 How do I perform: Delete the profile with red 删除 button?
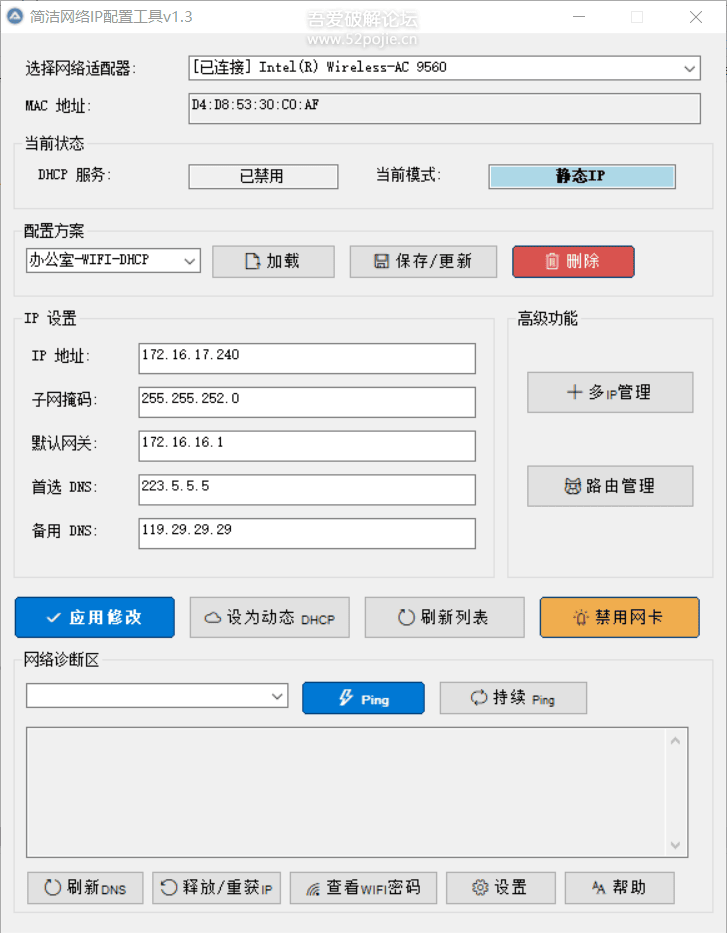(573, 261)
